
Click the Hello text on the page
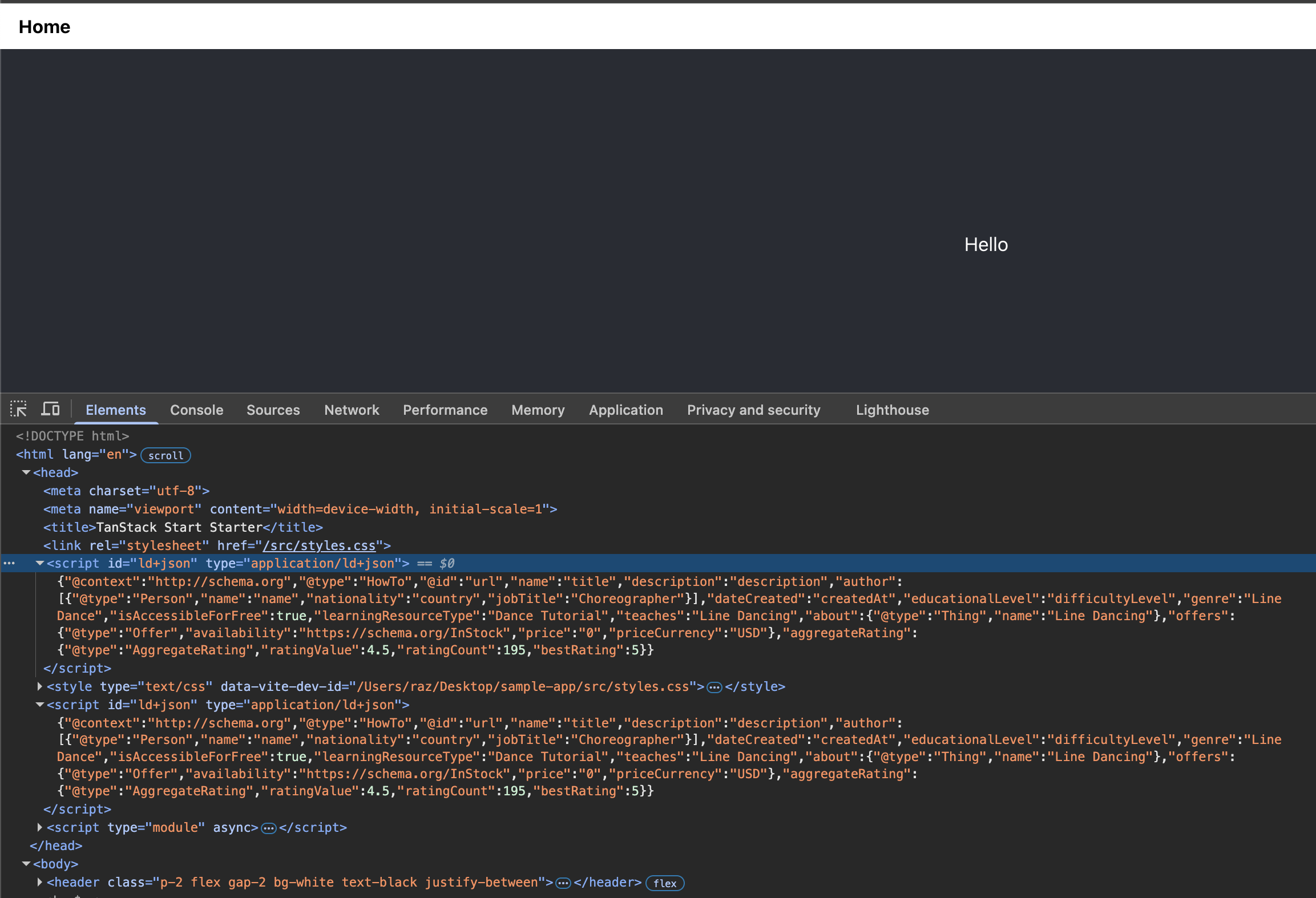point(986,245)
